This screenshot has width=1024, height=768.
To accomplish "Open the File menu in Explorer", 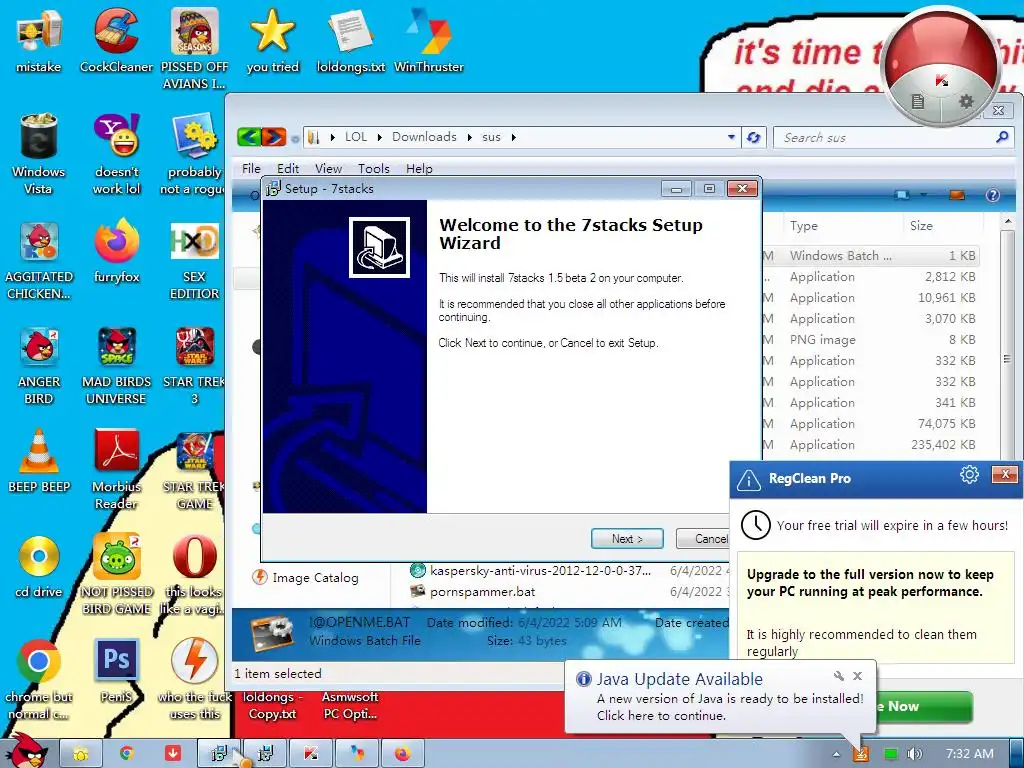I will pyautogui.click(x=251, y=168).
